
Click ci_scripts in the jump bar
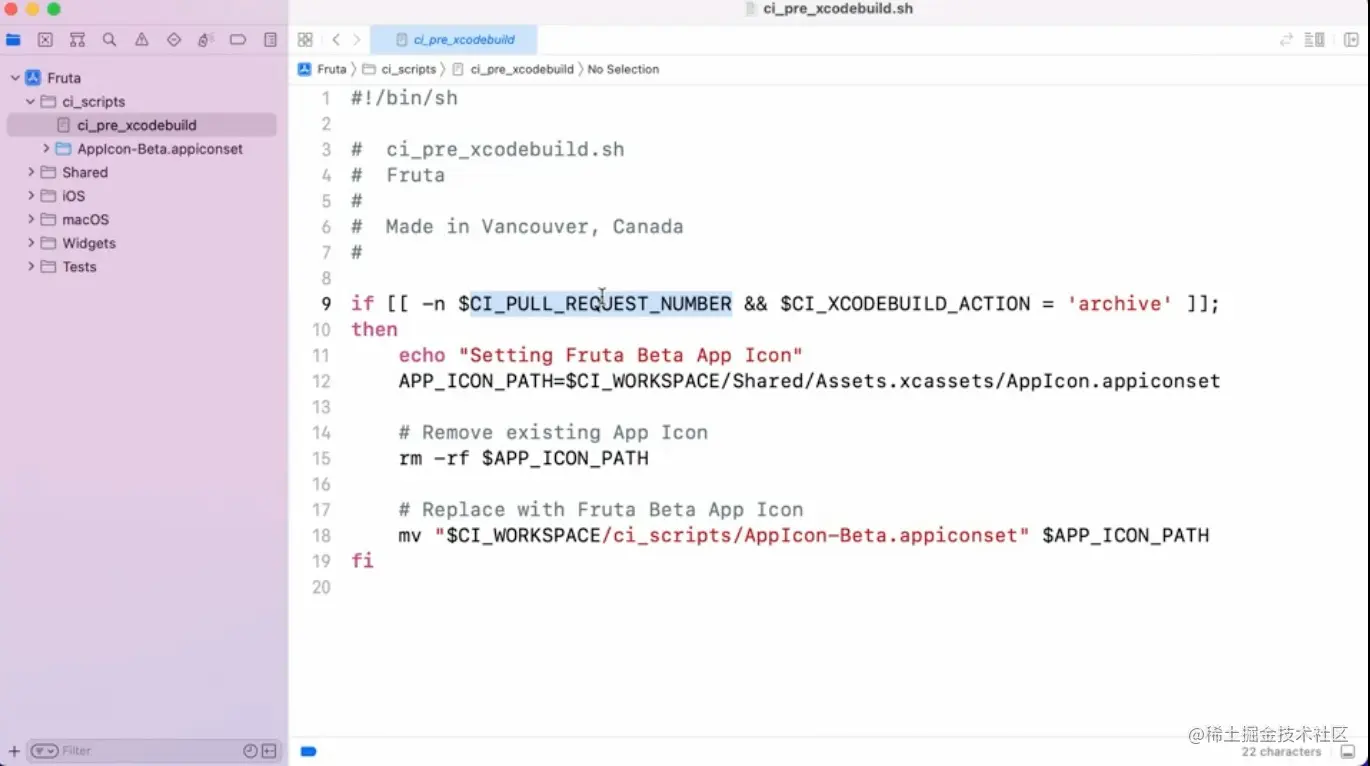click(399, 69)
